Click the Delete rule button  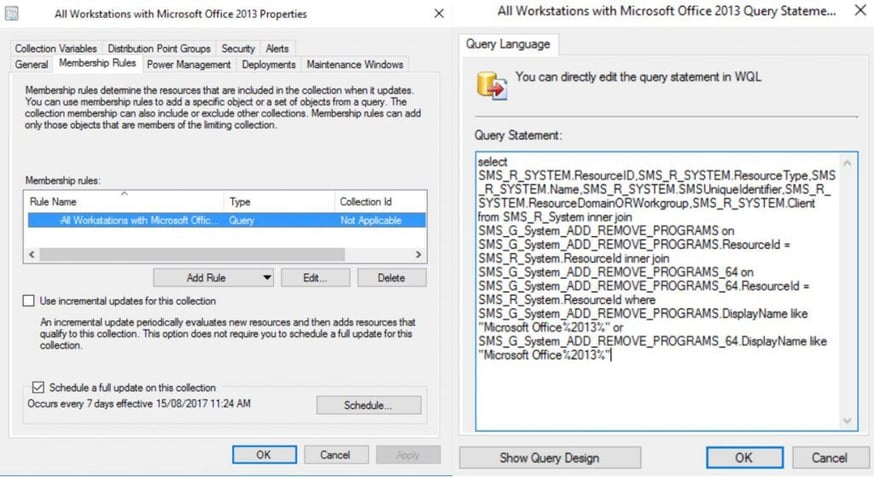click(x=391, y=278)
